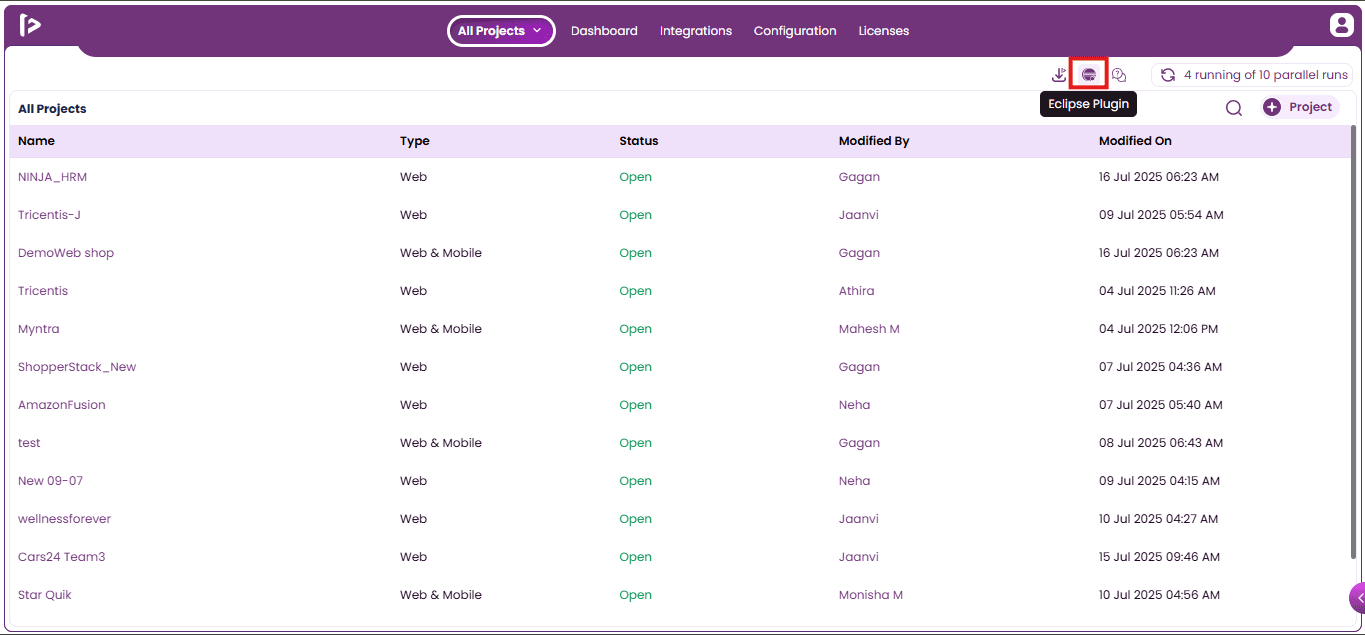Open the help and support chat icon
1365x635 pixels.
point(1119,75)
